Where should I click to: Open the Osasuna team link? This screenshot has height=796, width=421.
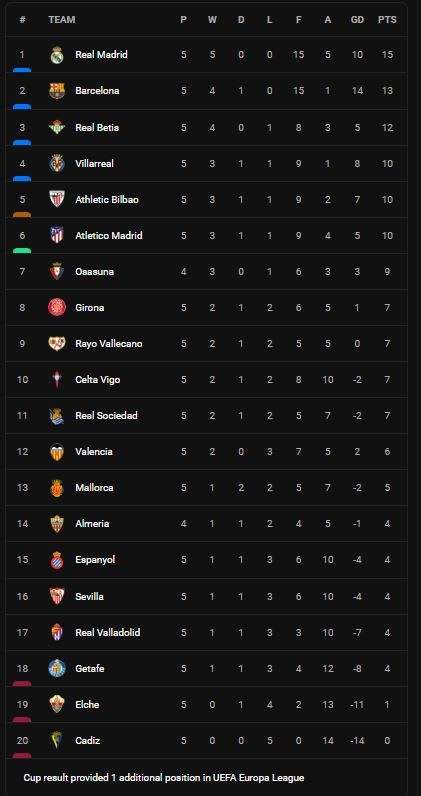(x=94, y=272)
